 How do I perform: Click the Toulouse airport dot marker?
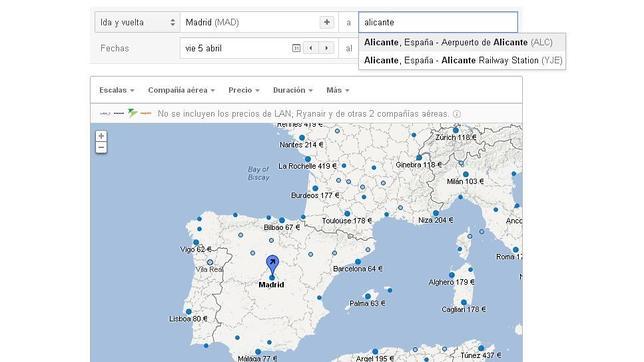coord(347,214)
